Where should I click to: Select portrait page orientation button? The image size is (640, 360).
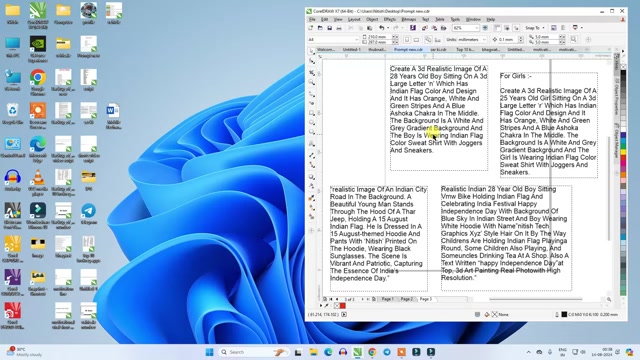tap(407, 40)
